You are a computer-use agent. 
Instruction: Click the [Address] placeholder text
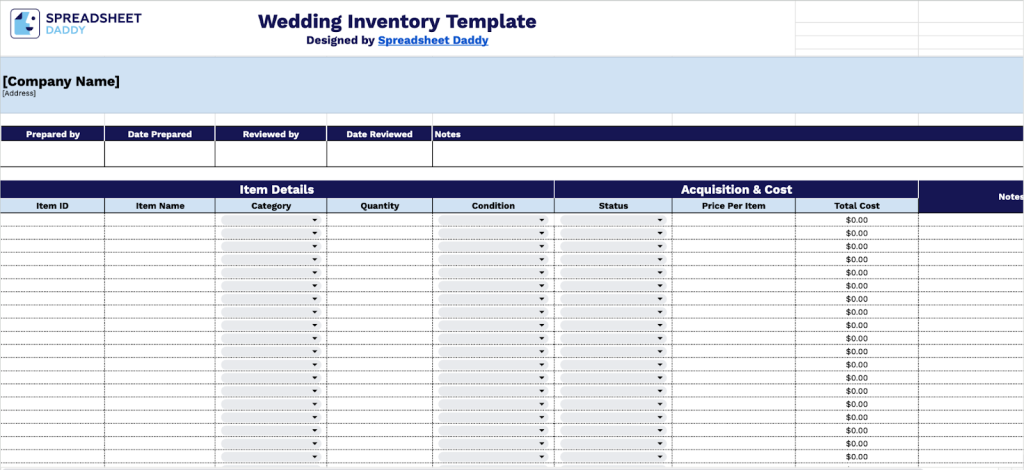19,94
